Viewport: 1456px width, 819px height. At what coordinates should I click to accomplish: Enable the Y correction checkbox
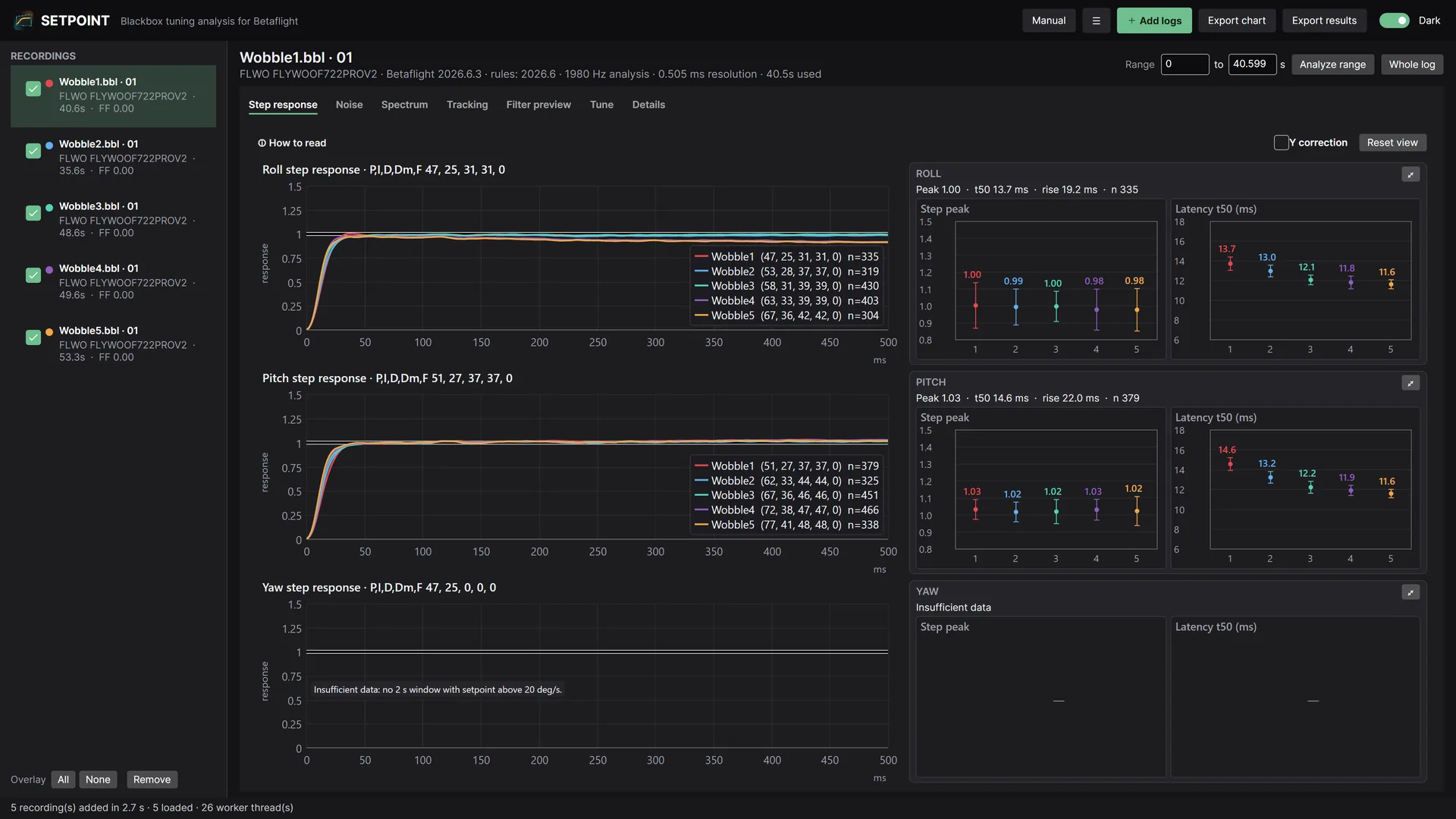pyautogui.click(x=1282, y=143)
